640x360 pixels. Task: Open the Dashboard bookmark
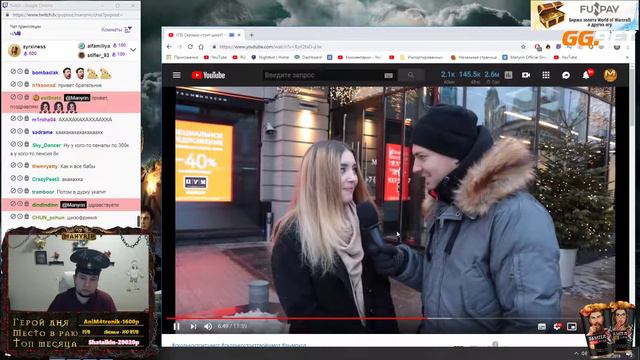point(308,58)
